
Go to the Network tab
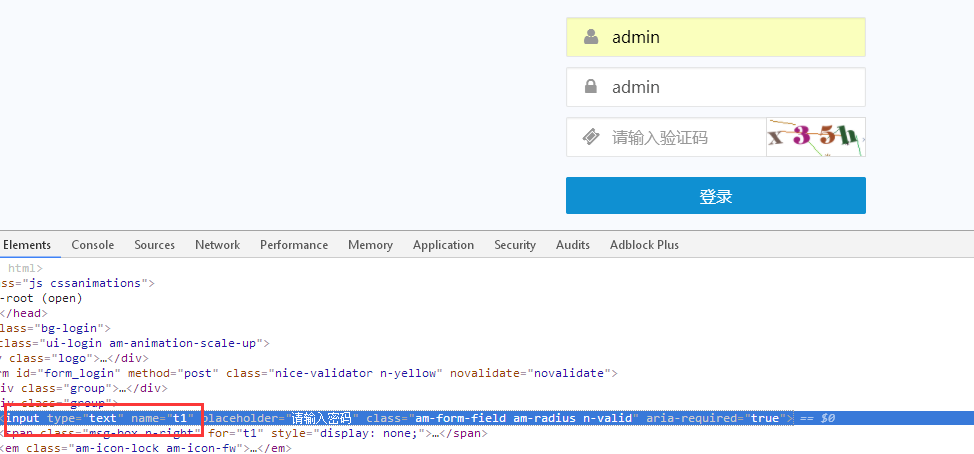point(217,245)
